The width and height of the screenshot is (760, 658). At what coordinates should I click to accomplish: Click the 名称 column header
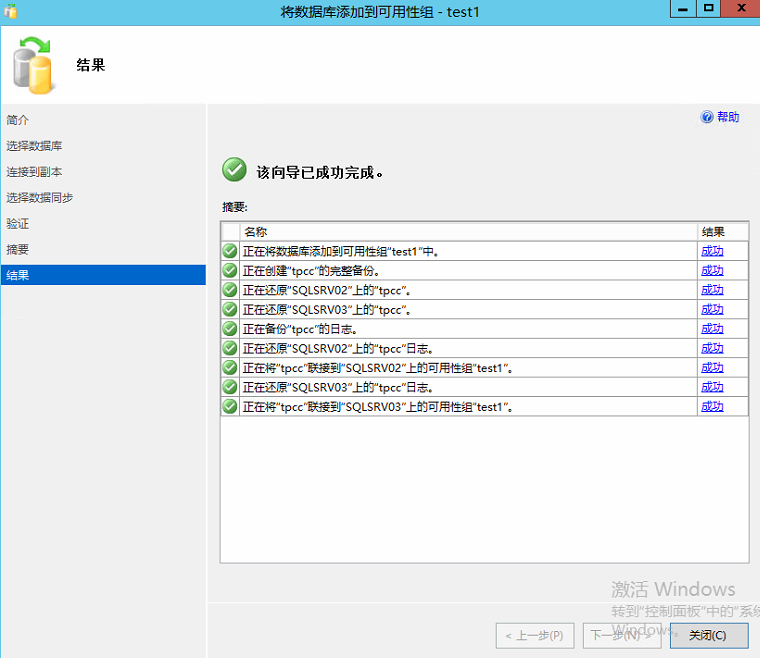pos(468,232)
